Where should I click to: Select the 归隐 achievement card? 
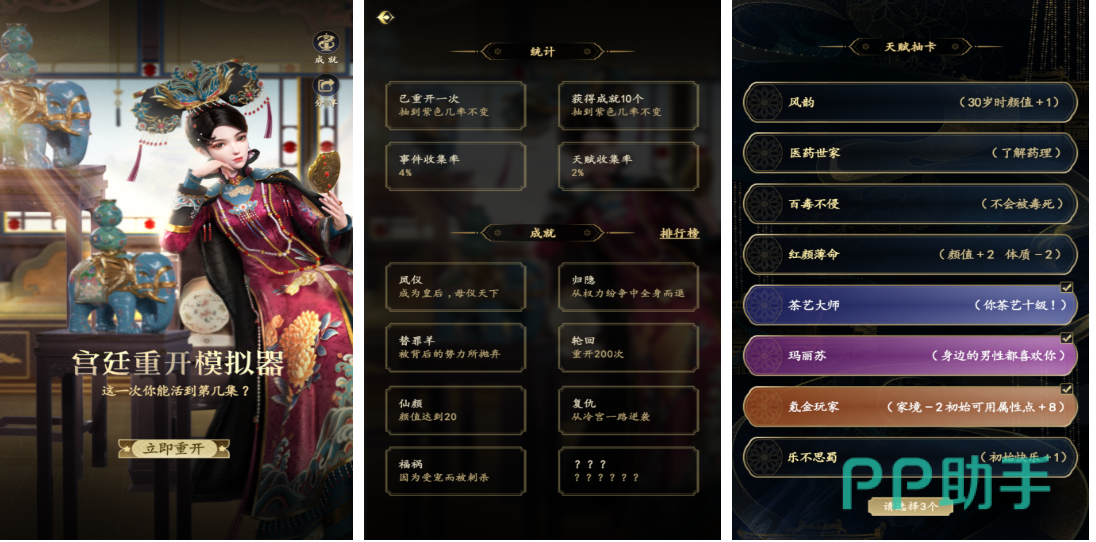628,287
